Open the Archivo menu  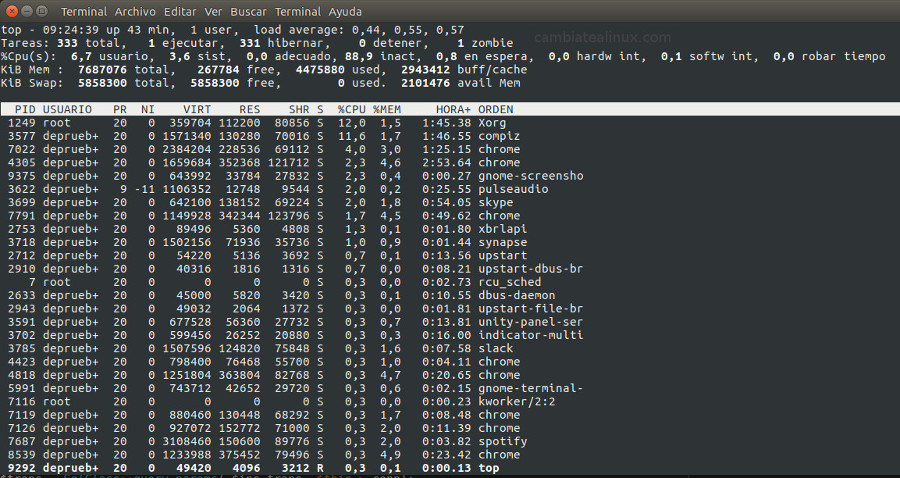(135, 11)
